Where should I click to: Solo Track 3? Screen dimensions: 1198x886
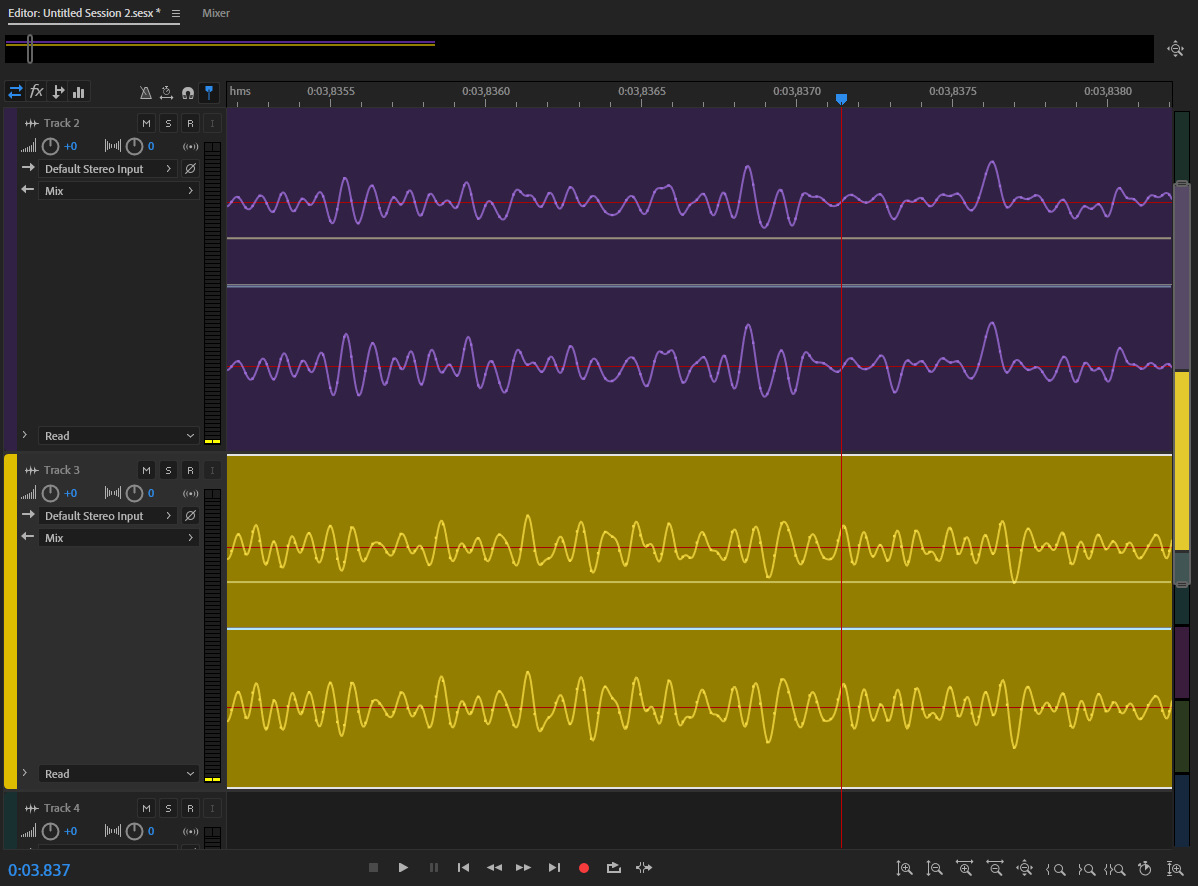click(x=168, y=470)
